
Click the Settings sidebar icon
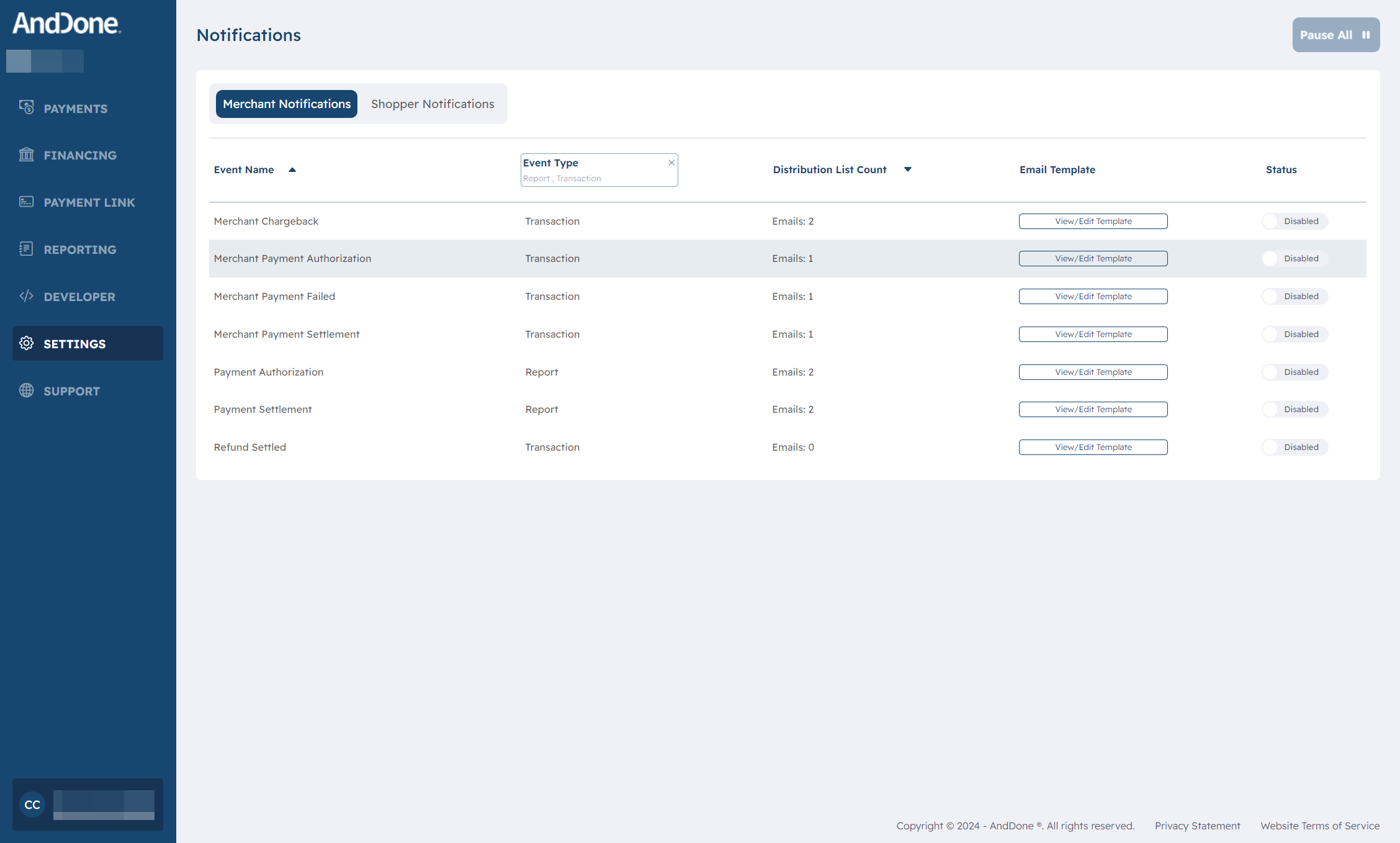pyautogui.click(x=27, y=343)
